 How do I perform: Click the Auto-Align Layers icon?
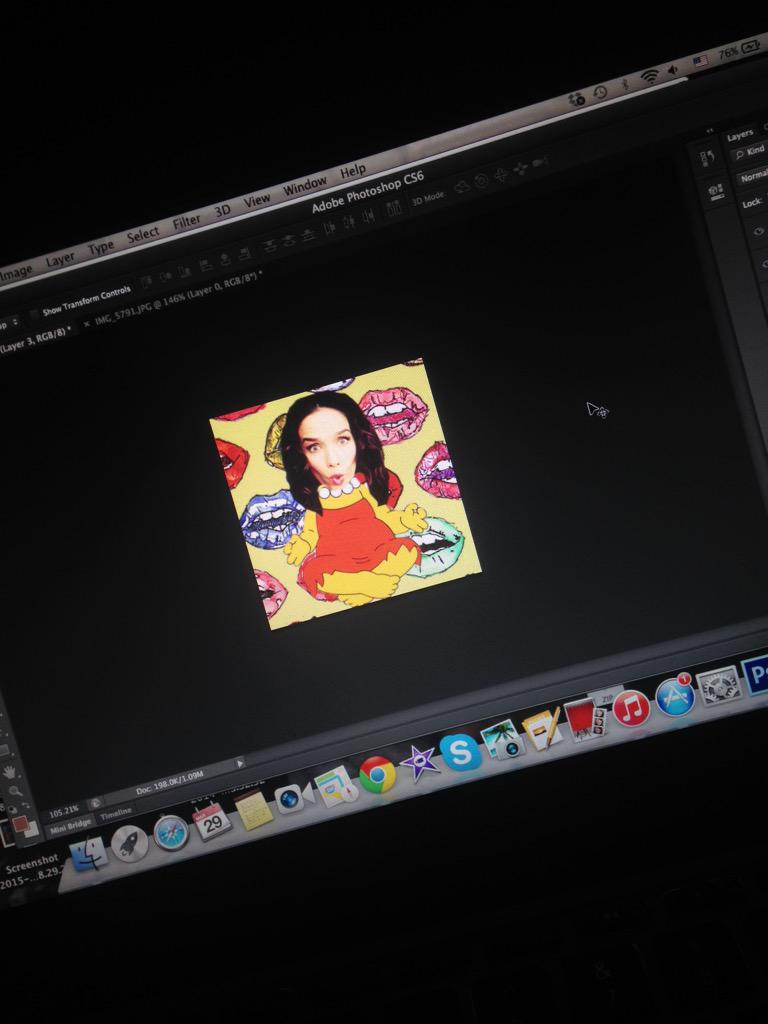tap(394, 208)
